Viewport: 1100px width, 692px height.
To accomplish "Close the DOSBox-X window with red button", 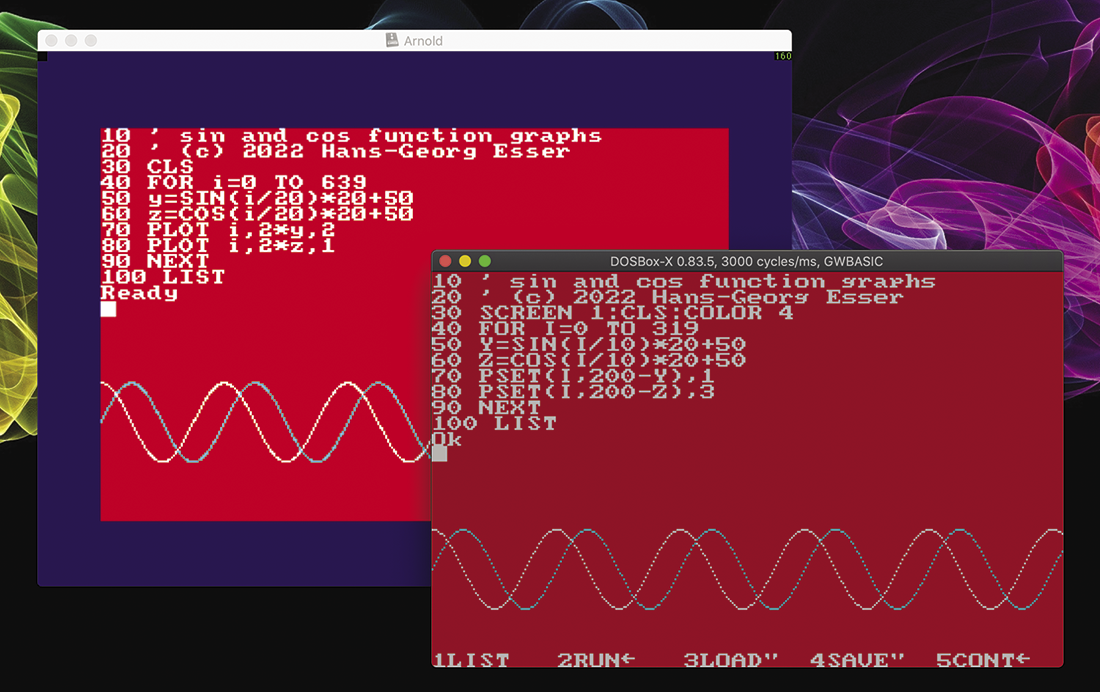I will coord(446,261).
